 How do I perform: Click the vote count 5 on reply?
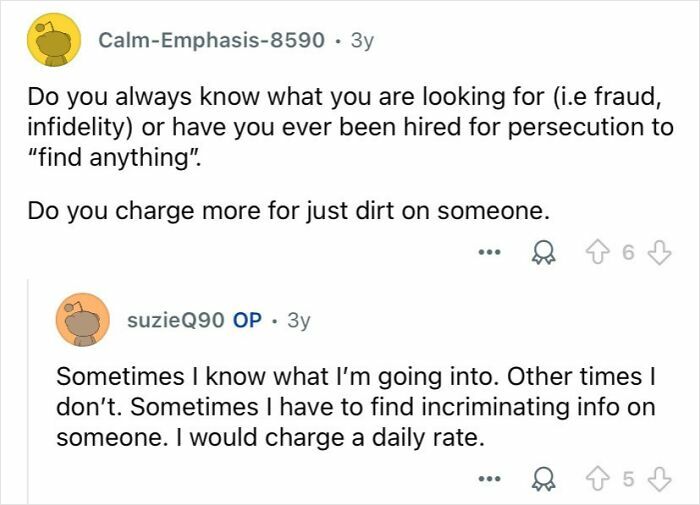pos(628,479)
